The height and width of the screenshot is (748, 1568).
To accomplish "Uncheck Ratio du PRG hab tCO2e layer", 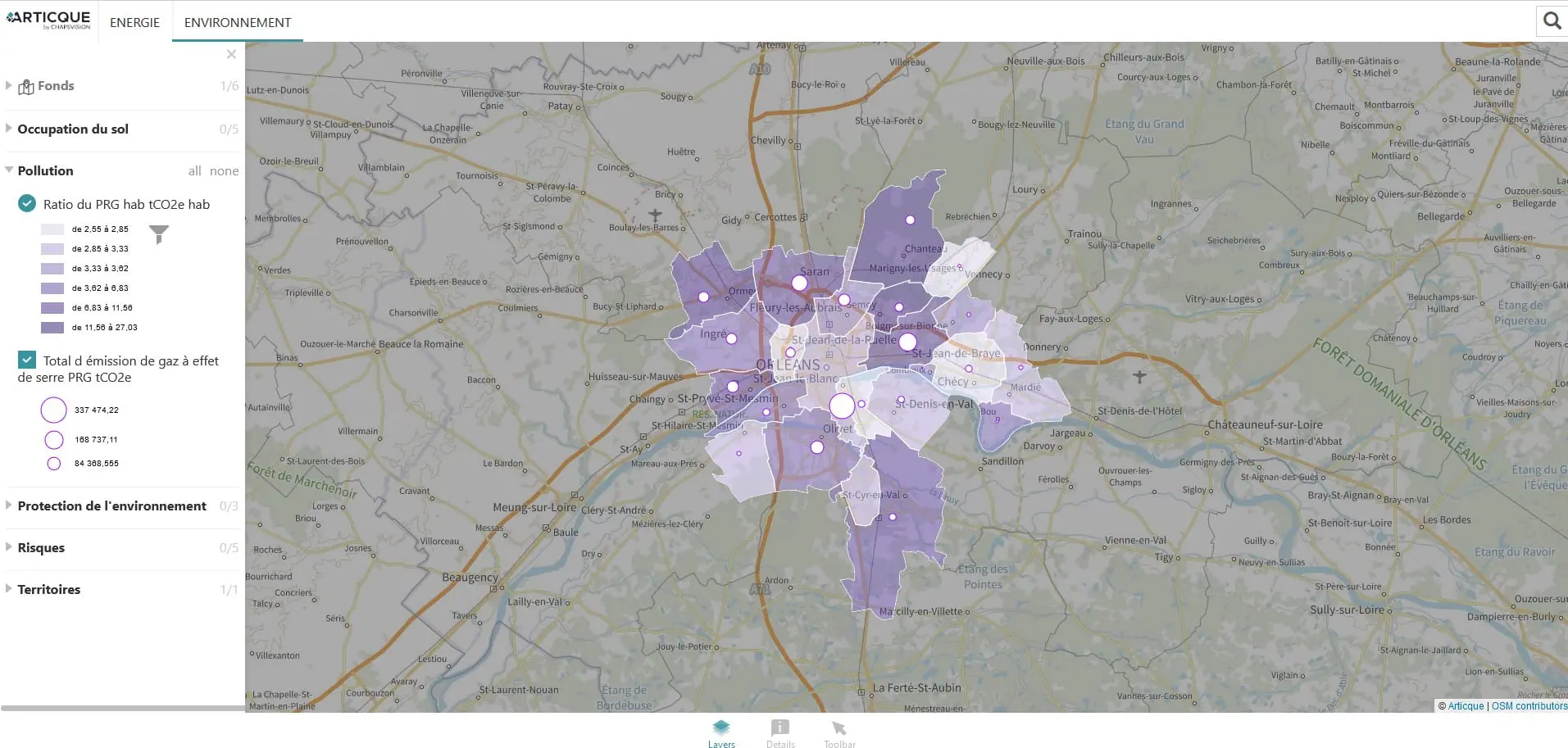I will [27, 203].
